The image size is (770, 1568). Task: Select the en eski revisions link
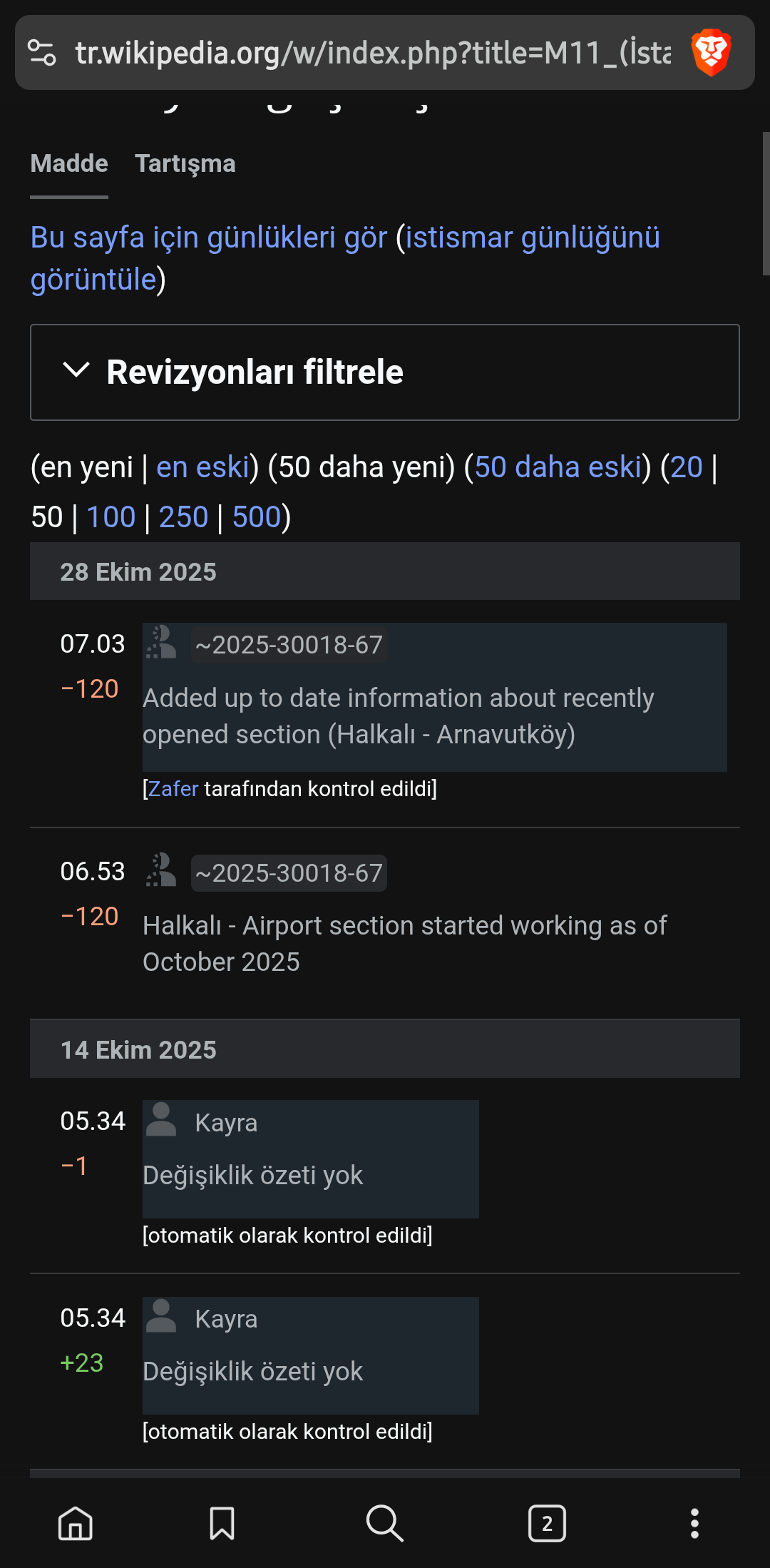[x=203, y=468]
